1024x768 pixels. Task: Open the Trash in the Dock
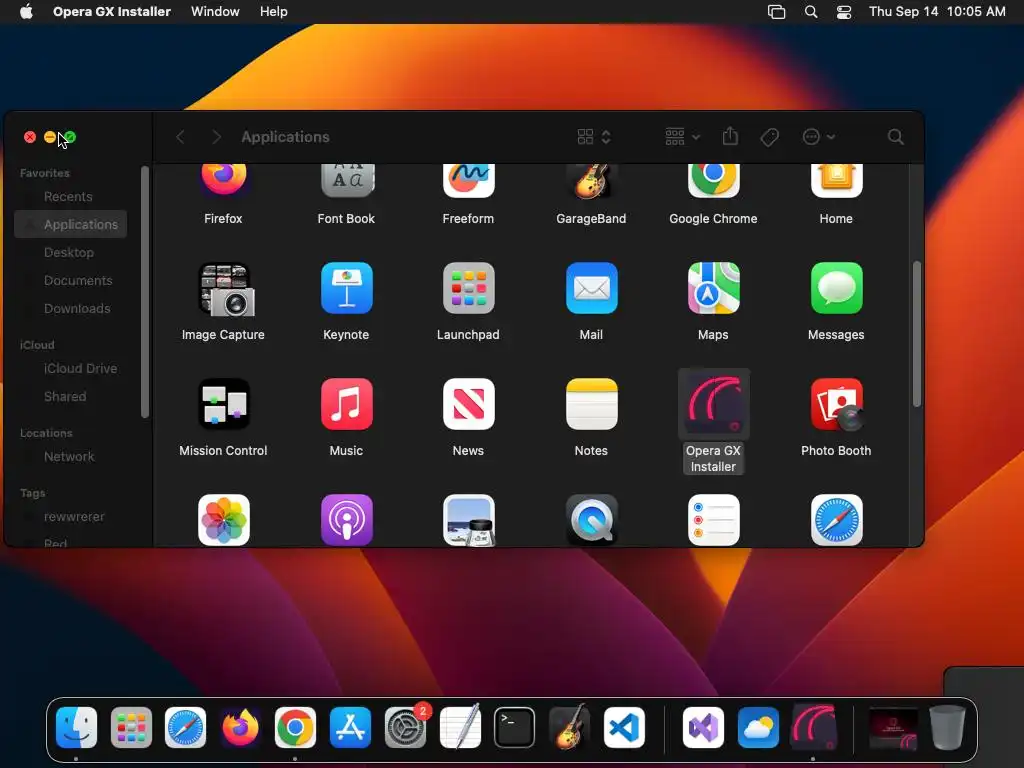[x=948, y=727]
